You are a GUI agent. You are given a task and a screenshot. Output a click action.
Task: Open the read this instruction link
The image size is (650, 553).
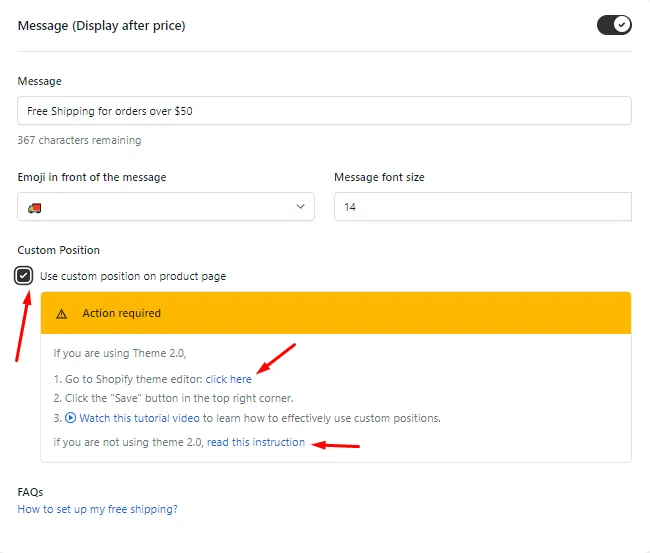point(256,442)
